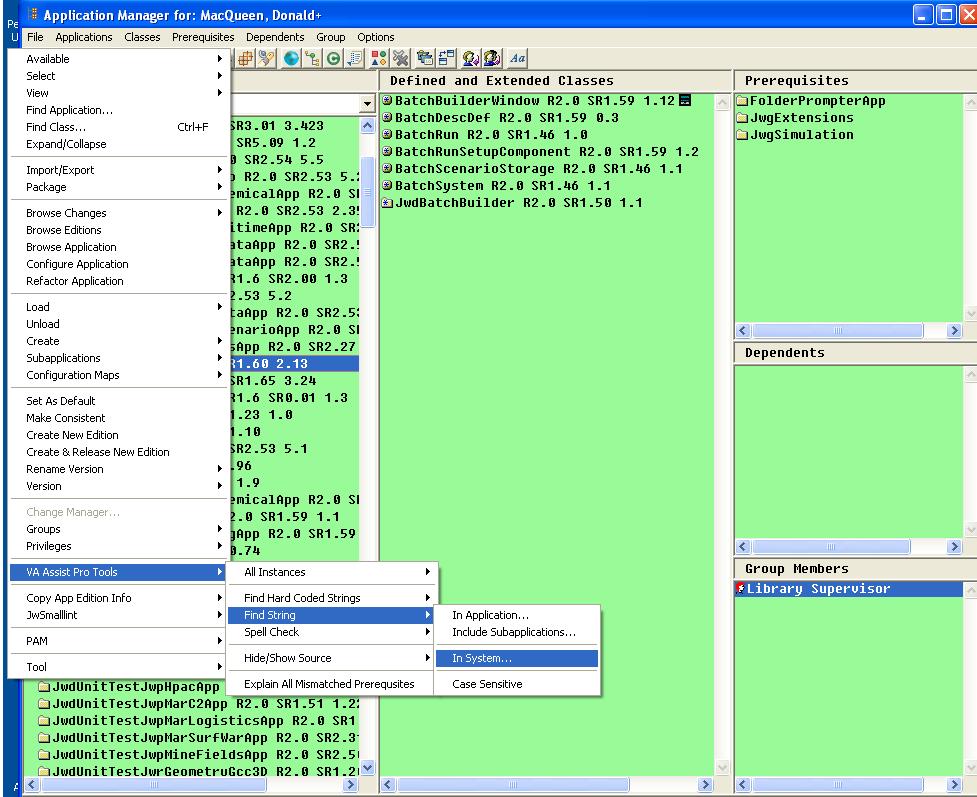Click the blue globe toolbar icon
This screenshot has width=977, height=797.
pos(291,58)
